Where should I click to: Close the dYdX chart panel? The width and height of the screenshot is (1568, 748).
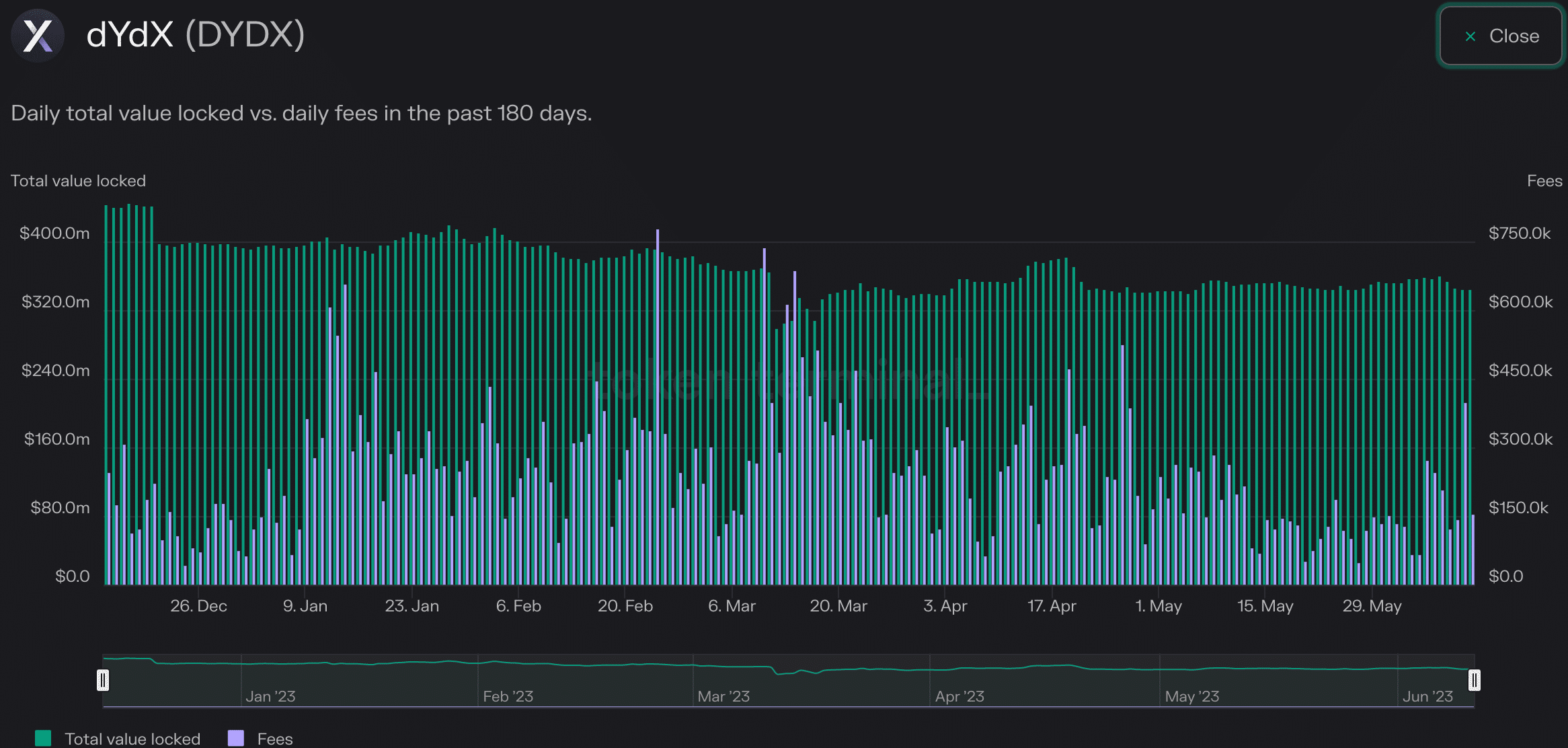[x=1501, y=36]
